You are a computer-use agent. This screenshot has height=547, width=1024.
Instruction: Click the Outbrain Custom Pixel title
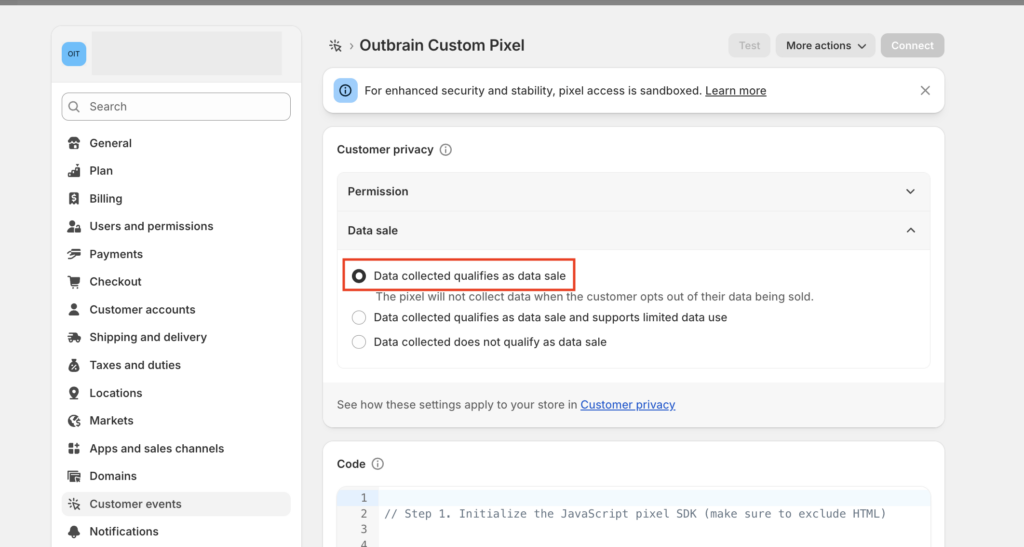441,46
